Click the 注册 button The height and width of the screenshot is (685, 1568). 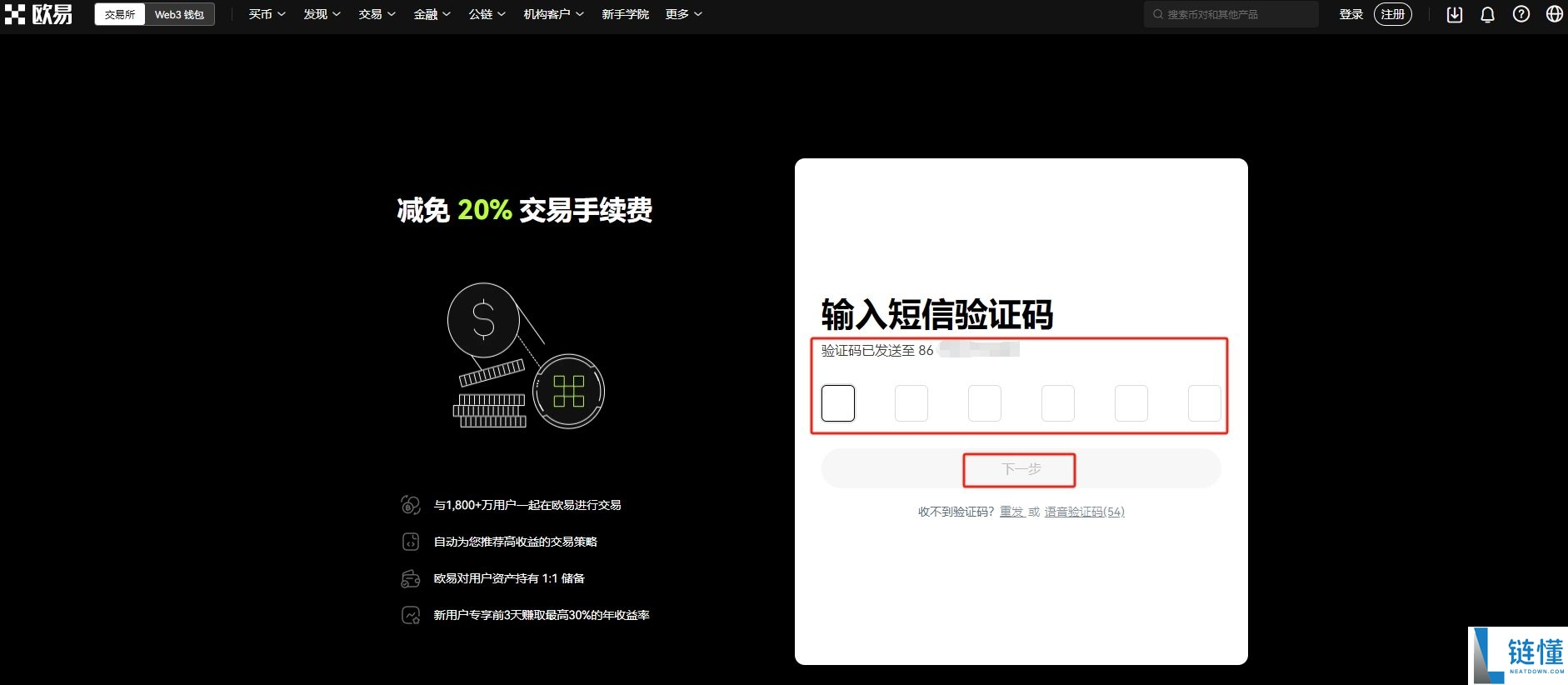(1393, 14)
